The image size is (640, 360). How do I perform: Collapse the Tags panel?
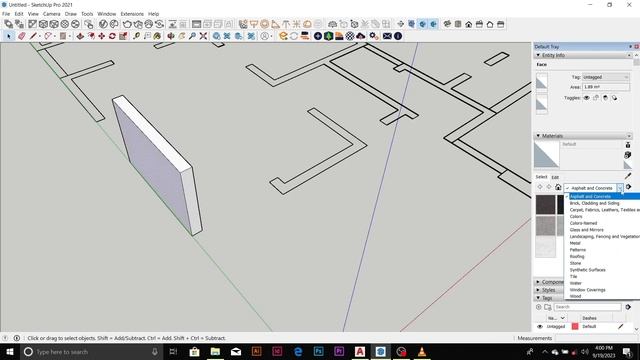tap(538, 298)
